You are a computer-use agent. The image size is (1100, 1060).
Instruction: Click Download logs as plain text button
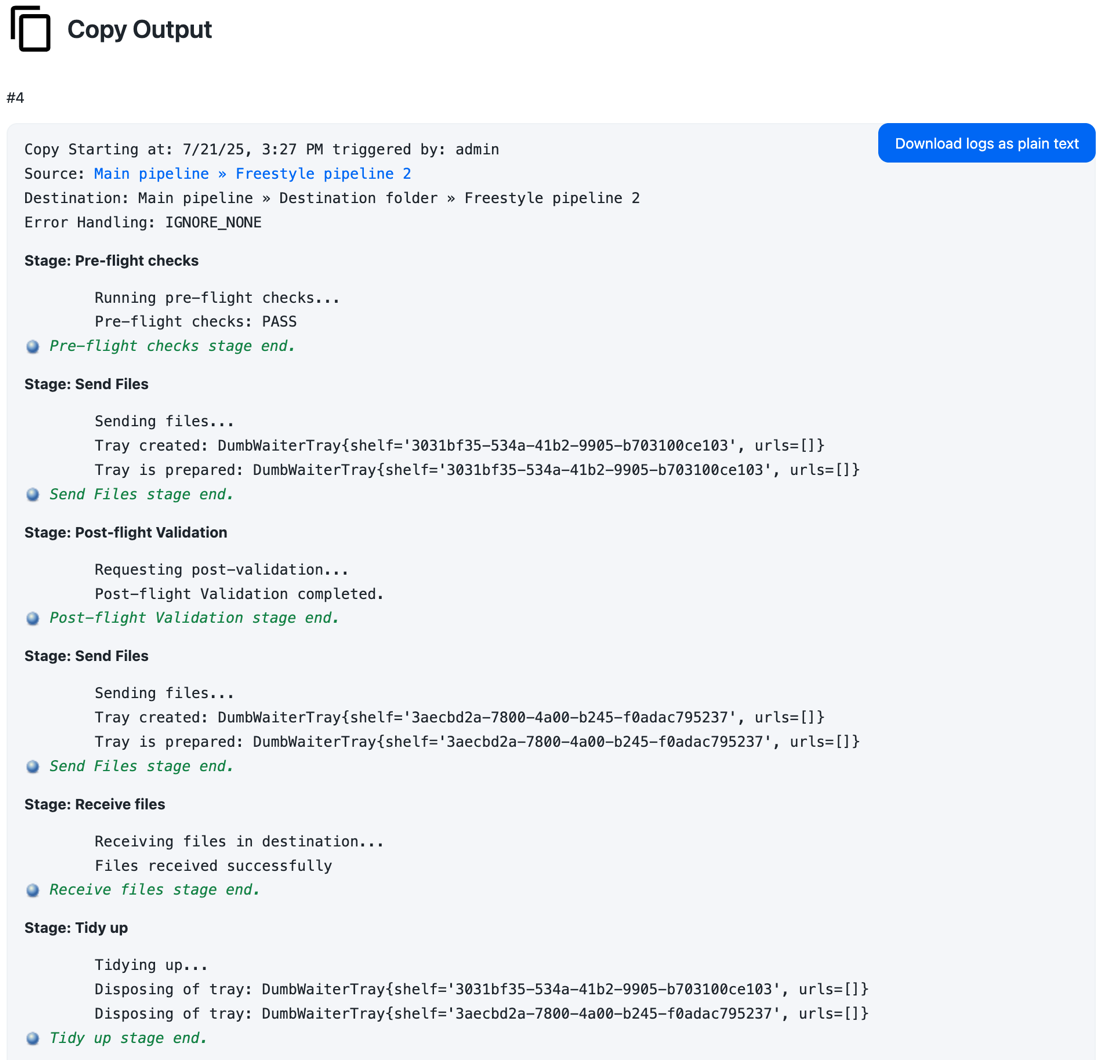click(986, 143)
